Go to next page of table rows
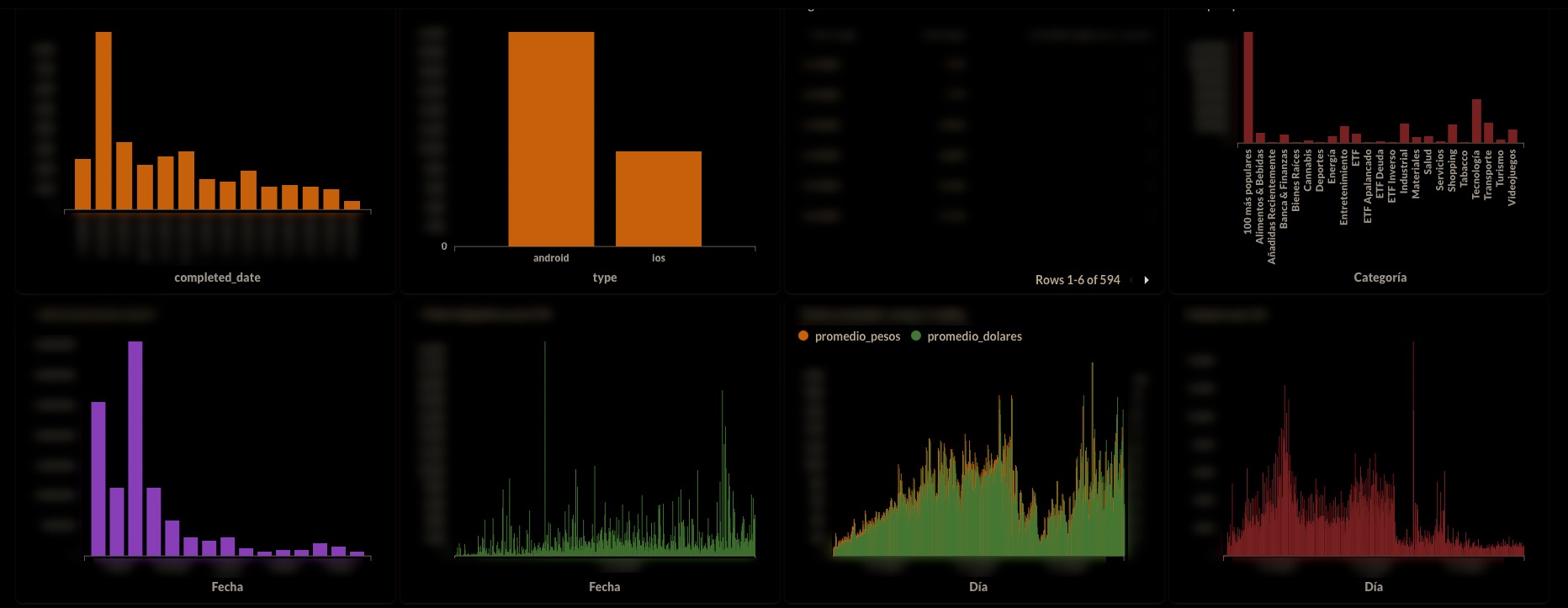The image size is (1568, 608). [x=1146, y=280]
